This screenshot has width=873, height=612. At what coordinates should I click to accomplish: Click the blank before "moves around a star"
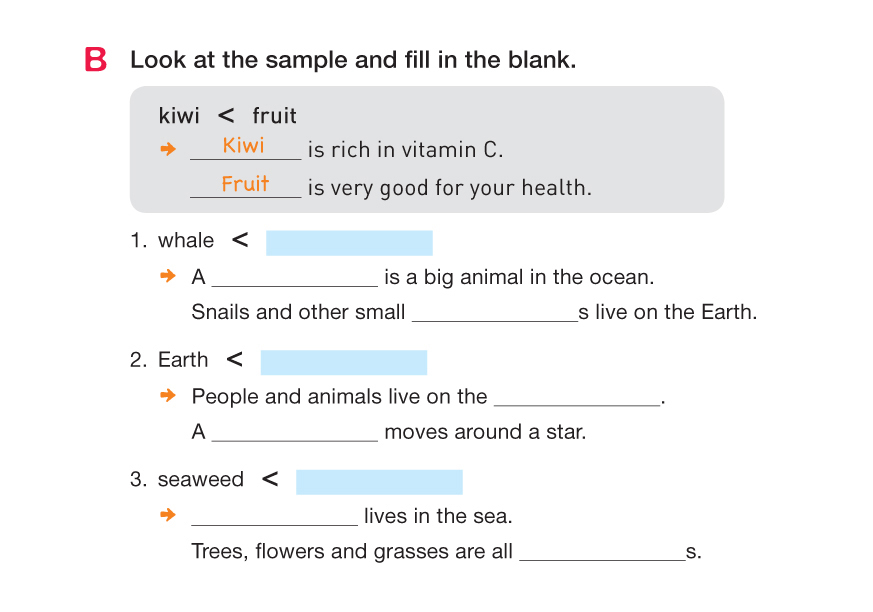tap(295, 434)
